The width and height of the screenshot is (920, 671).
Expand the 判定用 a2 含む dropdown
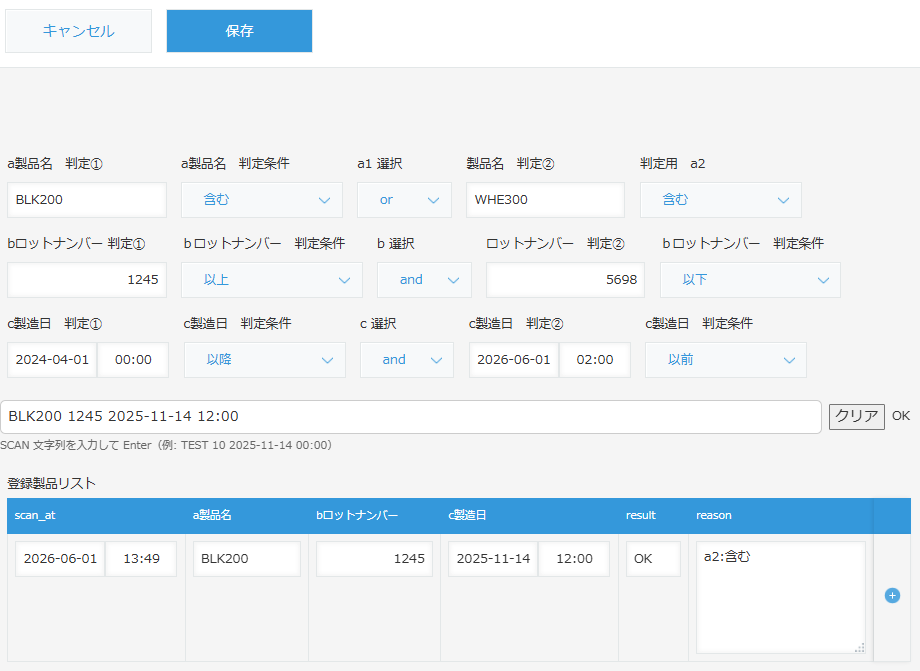[721, 200]
